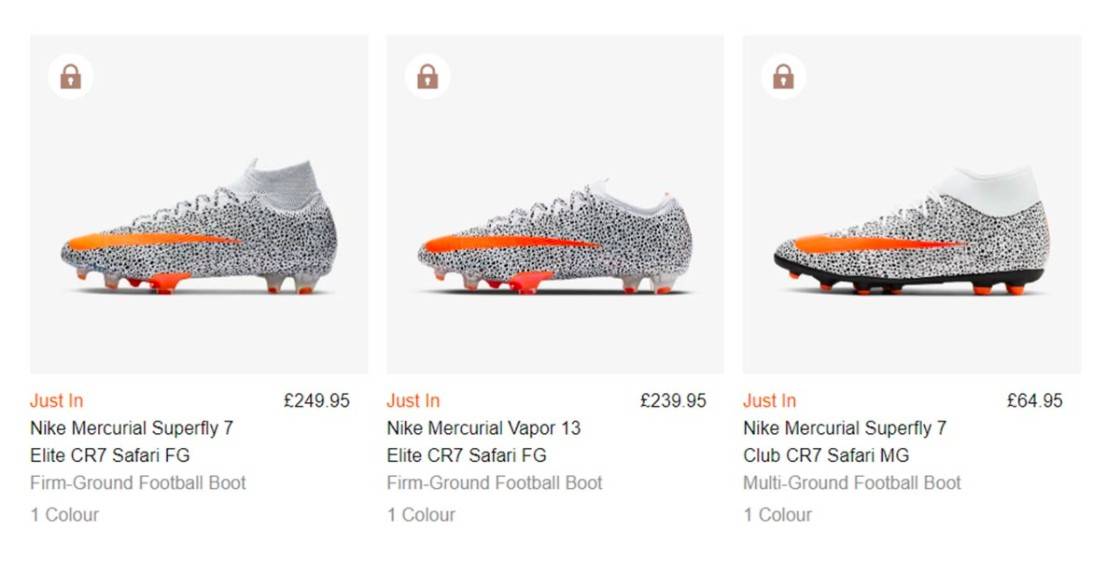
Task: Click lock icon on Vapor 13 Elite card
Action: click(x=427, y=76)
